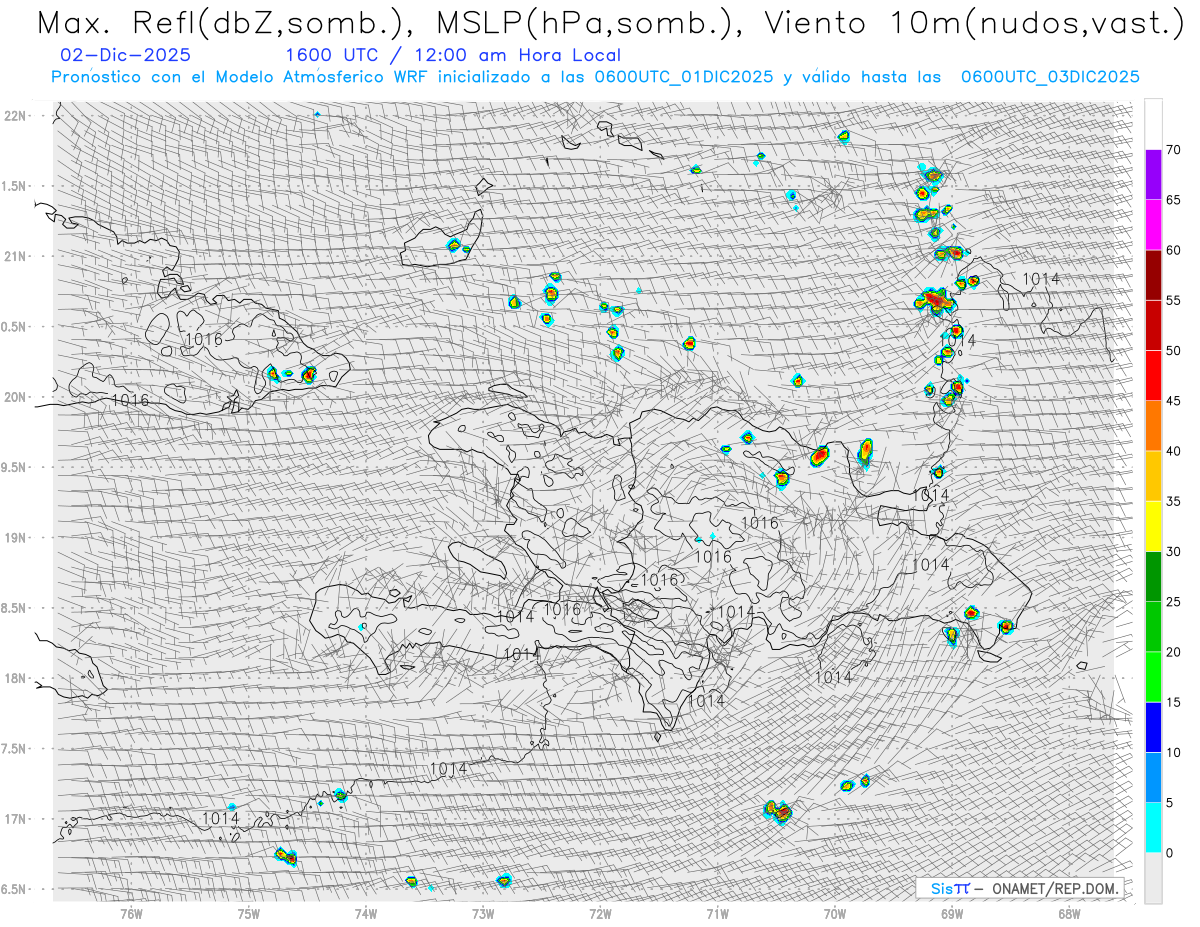The width and height of the screenshot is (1200, 927).
Task: Click the '75W' longitude axis label
Action: (249, 913)
